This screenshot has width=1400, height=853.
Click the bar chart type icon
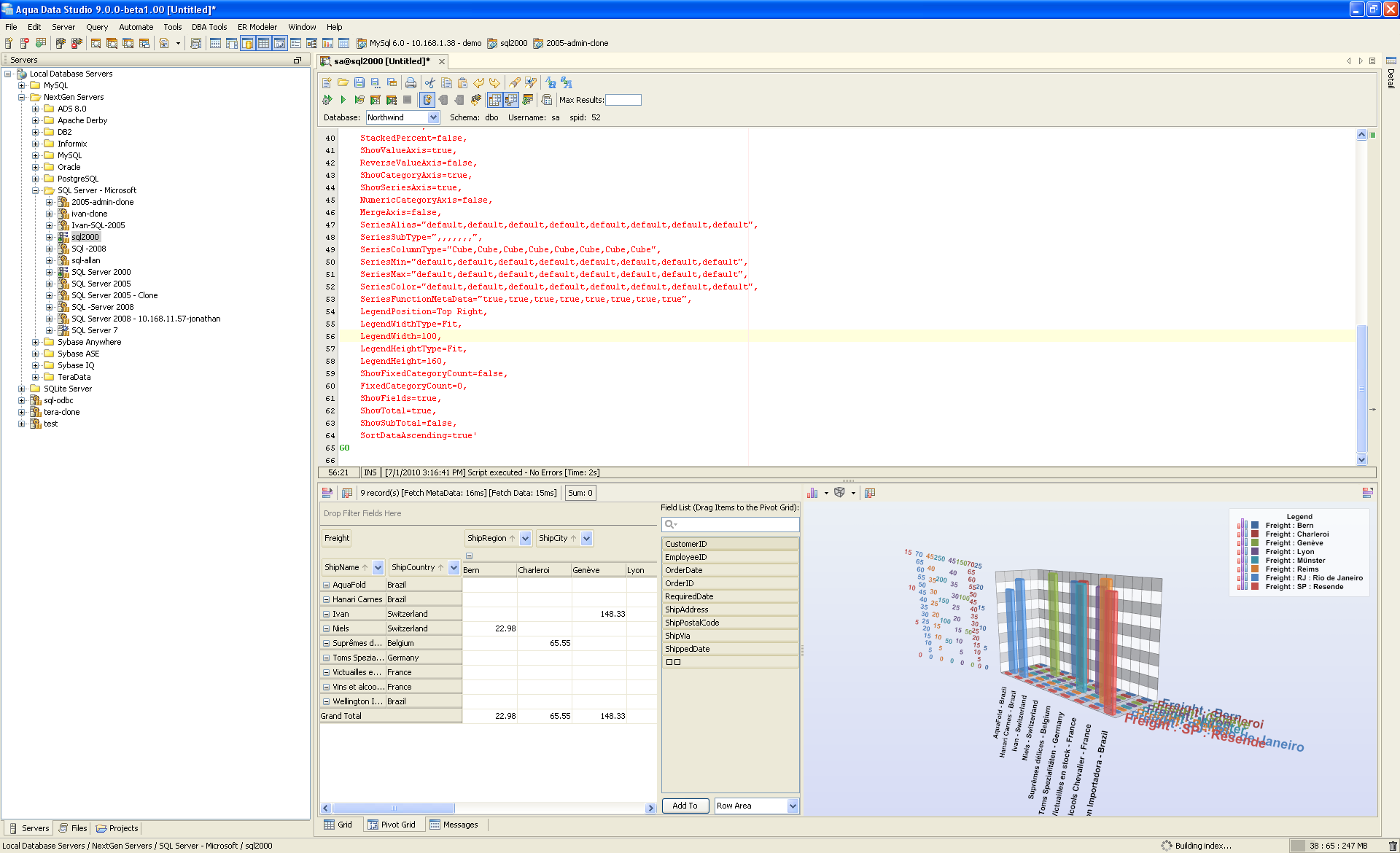click(812, 493)
